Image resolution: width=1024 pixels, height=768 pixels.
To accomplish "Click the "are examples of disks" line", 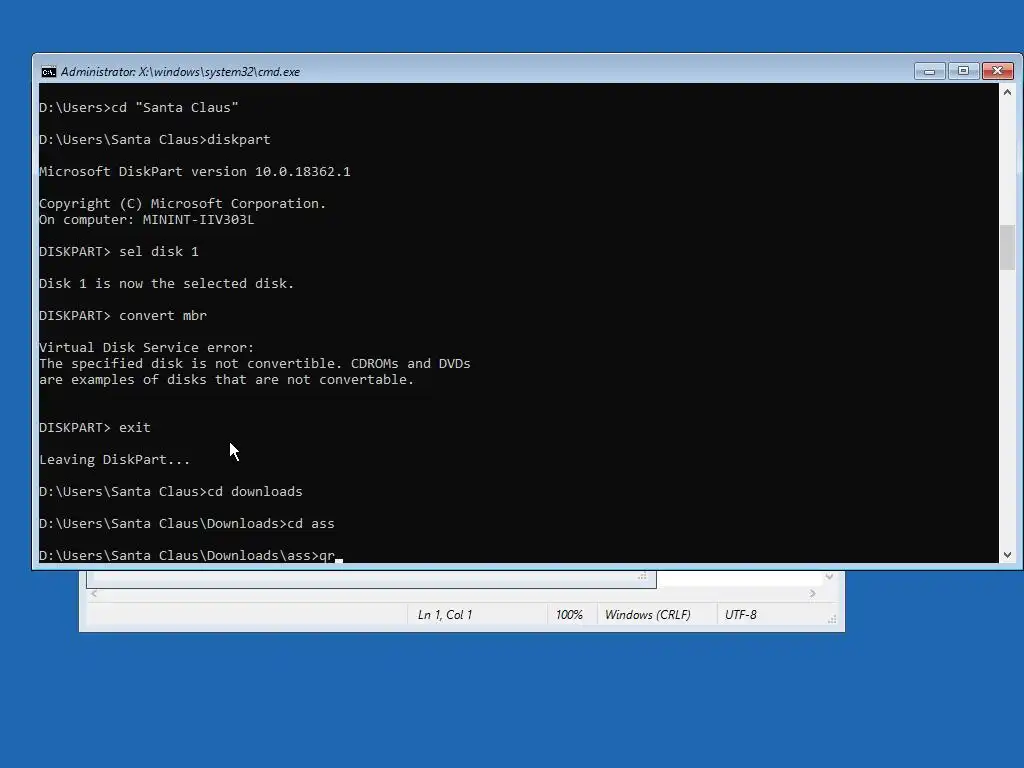I will pyautogui.click(x=227, y=379).
